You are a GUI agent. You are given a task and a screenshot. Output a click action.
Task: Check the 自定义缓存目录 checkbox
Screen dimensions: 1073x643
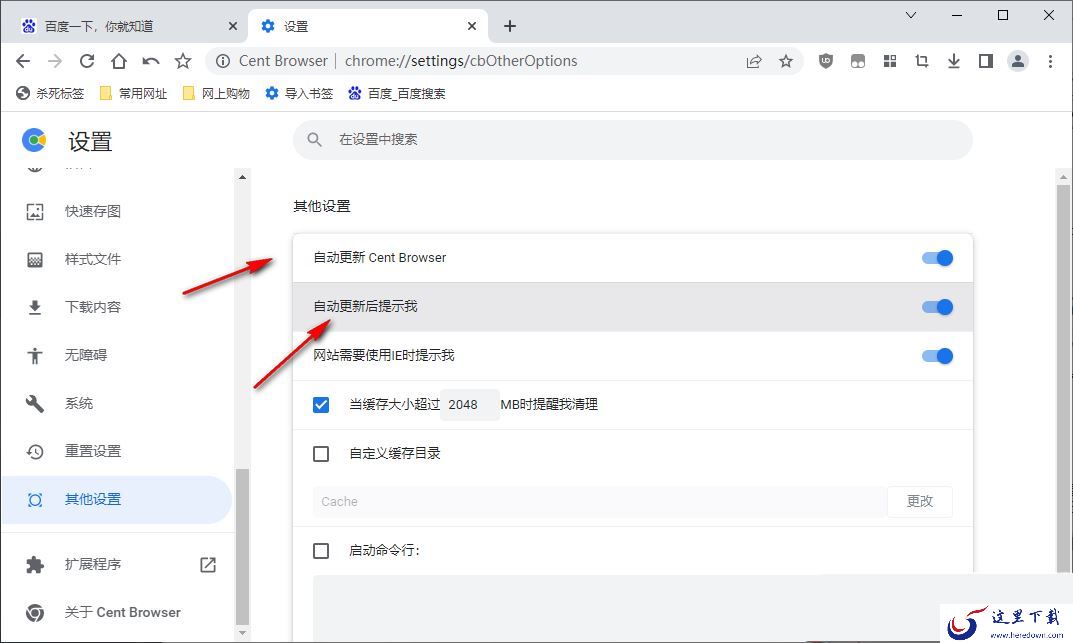[321, 454]
